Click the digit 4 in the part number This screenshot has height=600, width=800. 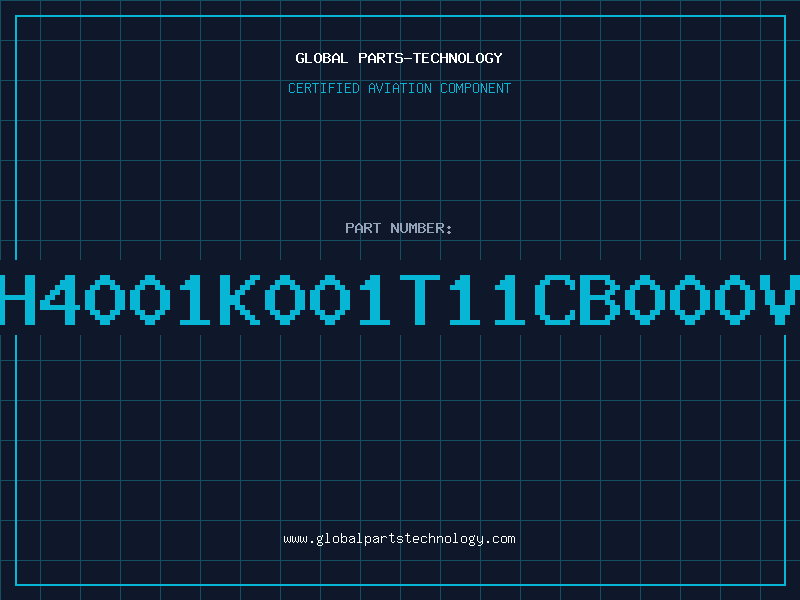pyautogui.click(x=60, y=299)
